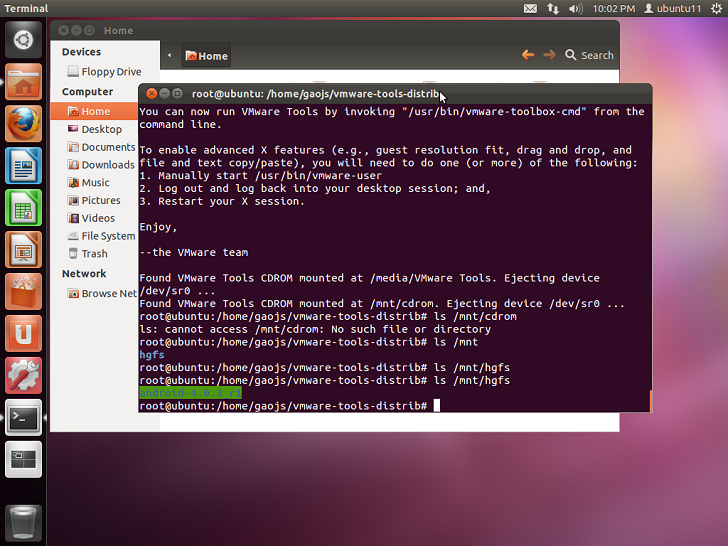Select the Terminal launcher icon
Image resolution: width=728 pixels, height=546 pixels.
[23, 417]
